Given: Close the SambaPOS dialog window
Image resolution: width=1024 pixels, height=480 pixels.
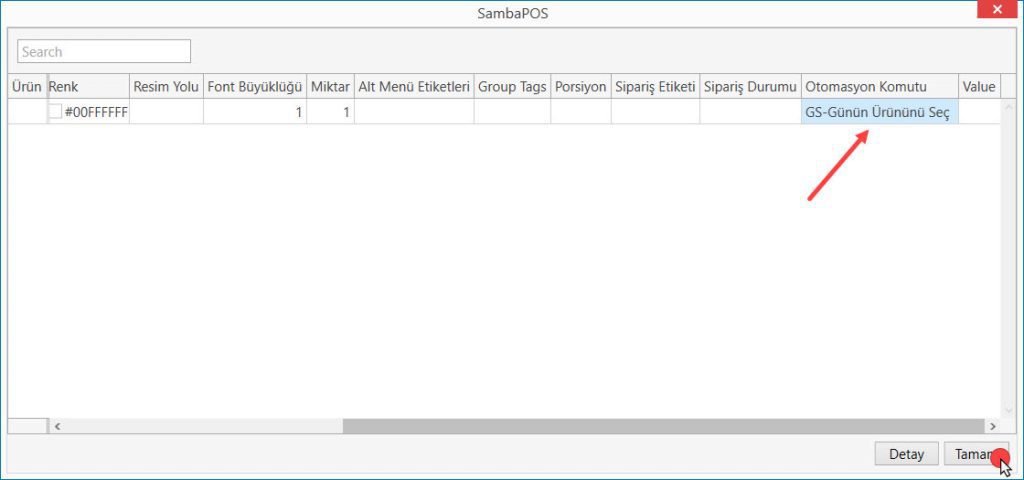Looking at the screenshot, I should 997,10.
